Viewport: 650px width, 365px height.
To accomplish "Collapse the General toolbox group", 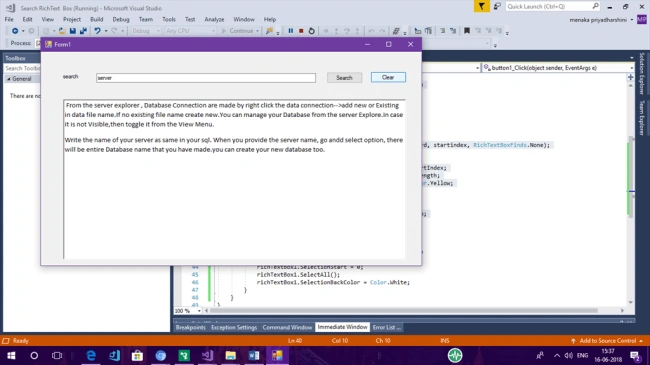I will point(8,79).
